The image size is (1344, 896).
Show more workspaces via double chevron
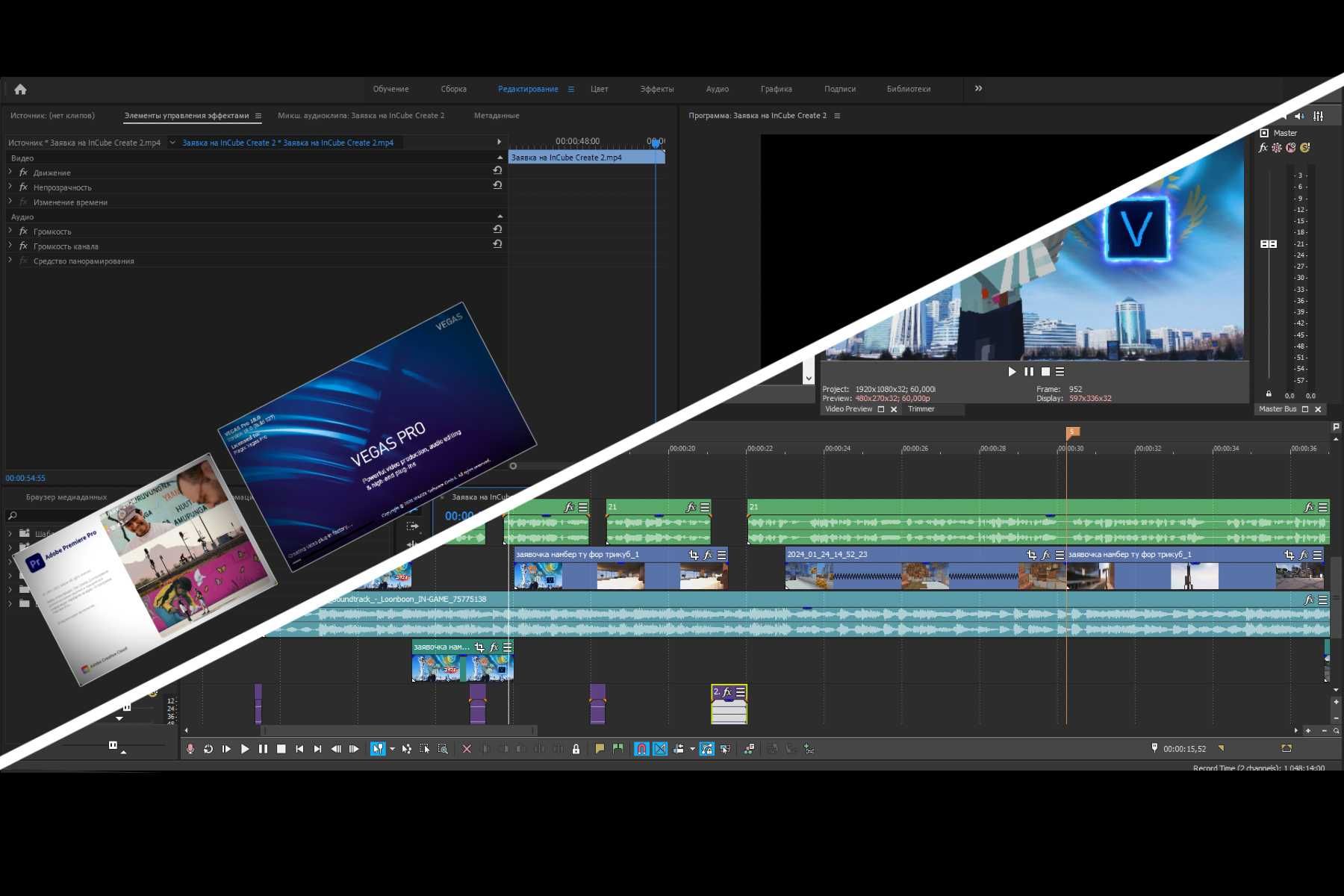click(978, 88)
